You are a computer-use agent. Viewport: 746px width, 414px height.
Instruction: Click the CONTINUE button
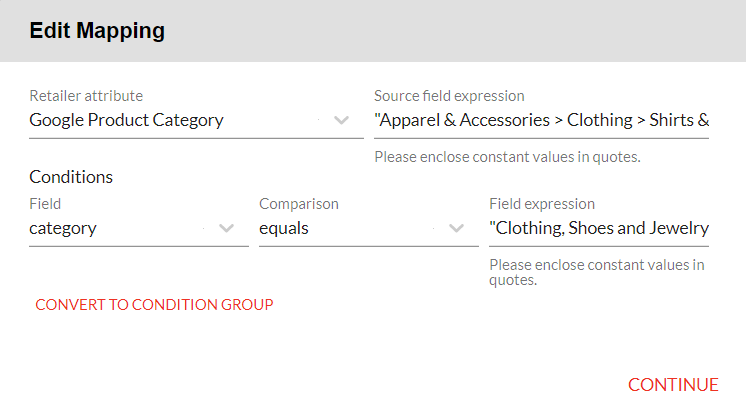coord(673,385)
